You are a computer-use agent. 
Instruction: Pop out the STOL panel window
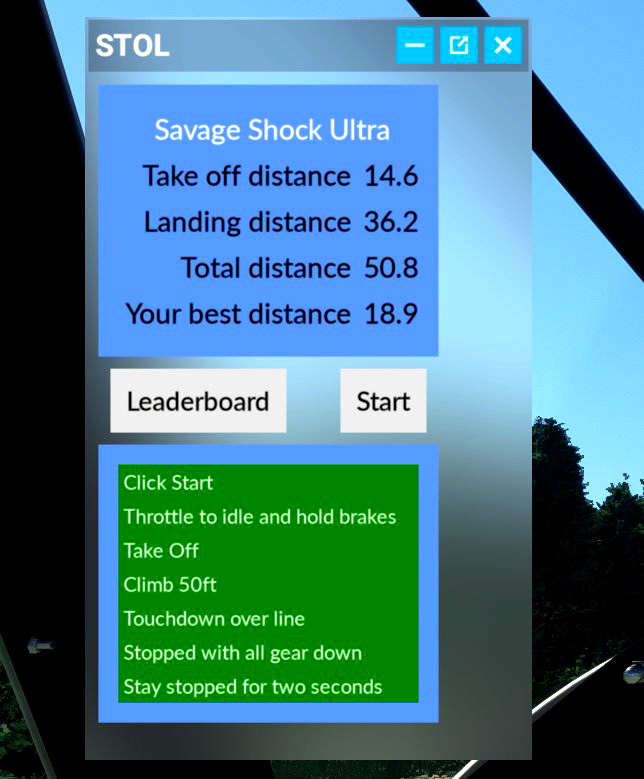pos(459,45)
